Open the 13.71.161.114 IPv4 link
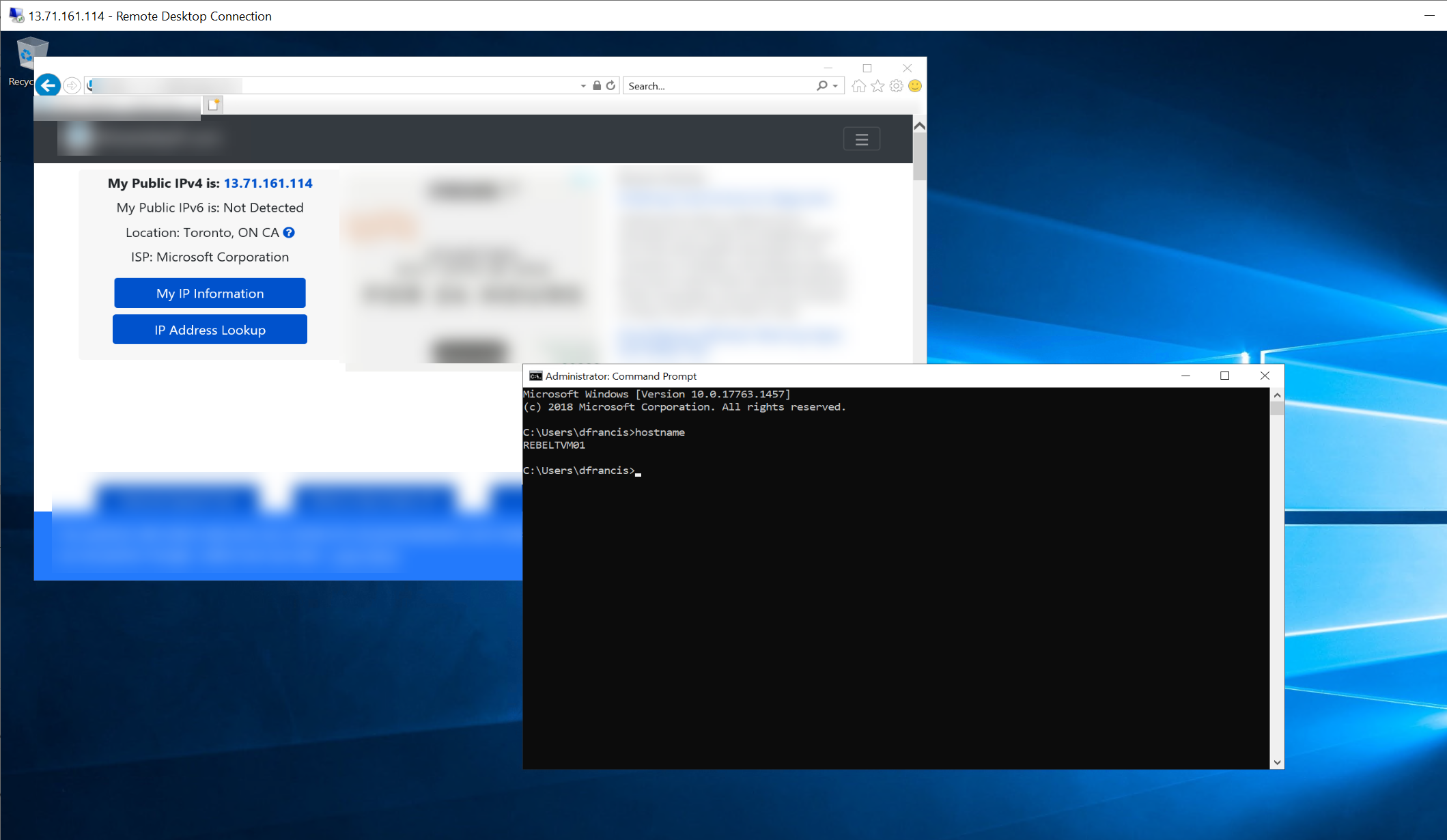 [268, 184]
